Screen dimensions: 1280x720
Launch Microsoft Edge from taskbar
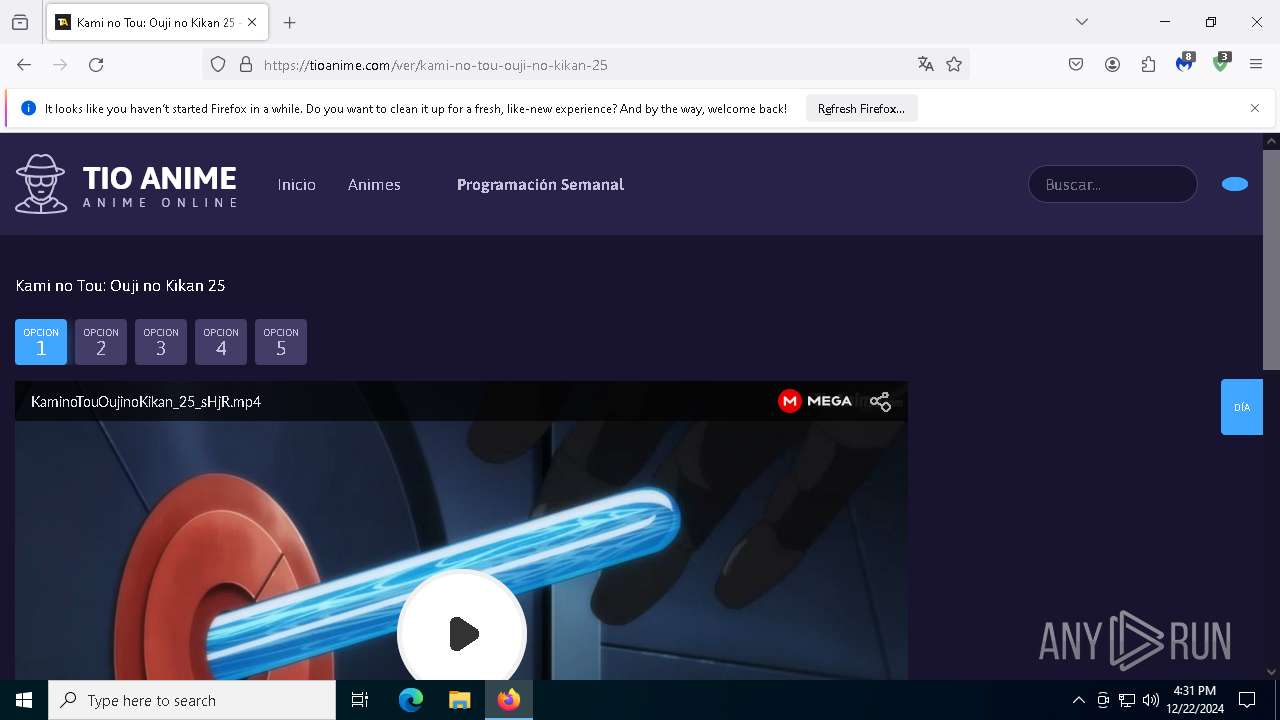[411, 700]
